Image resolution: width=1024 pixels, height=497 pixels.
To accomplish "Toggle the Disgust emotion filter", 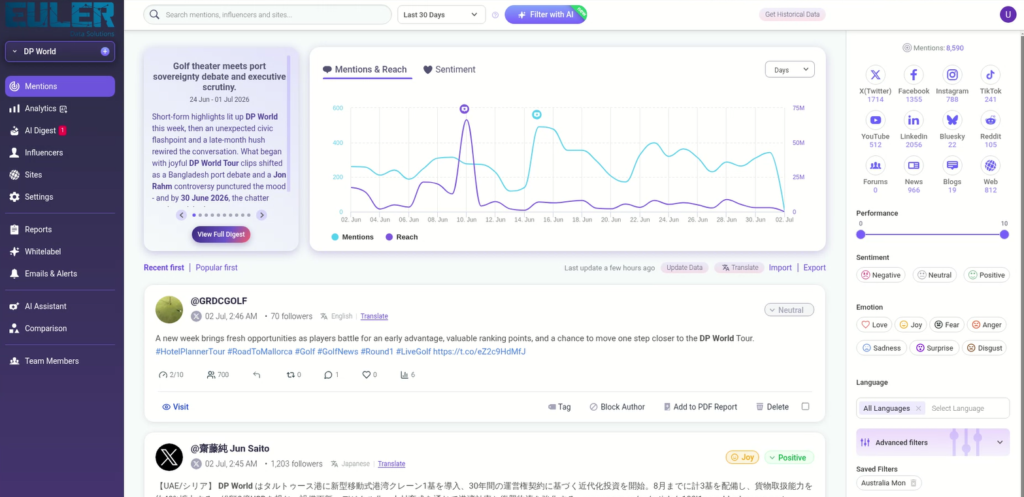I will click(x=985, y=348).
